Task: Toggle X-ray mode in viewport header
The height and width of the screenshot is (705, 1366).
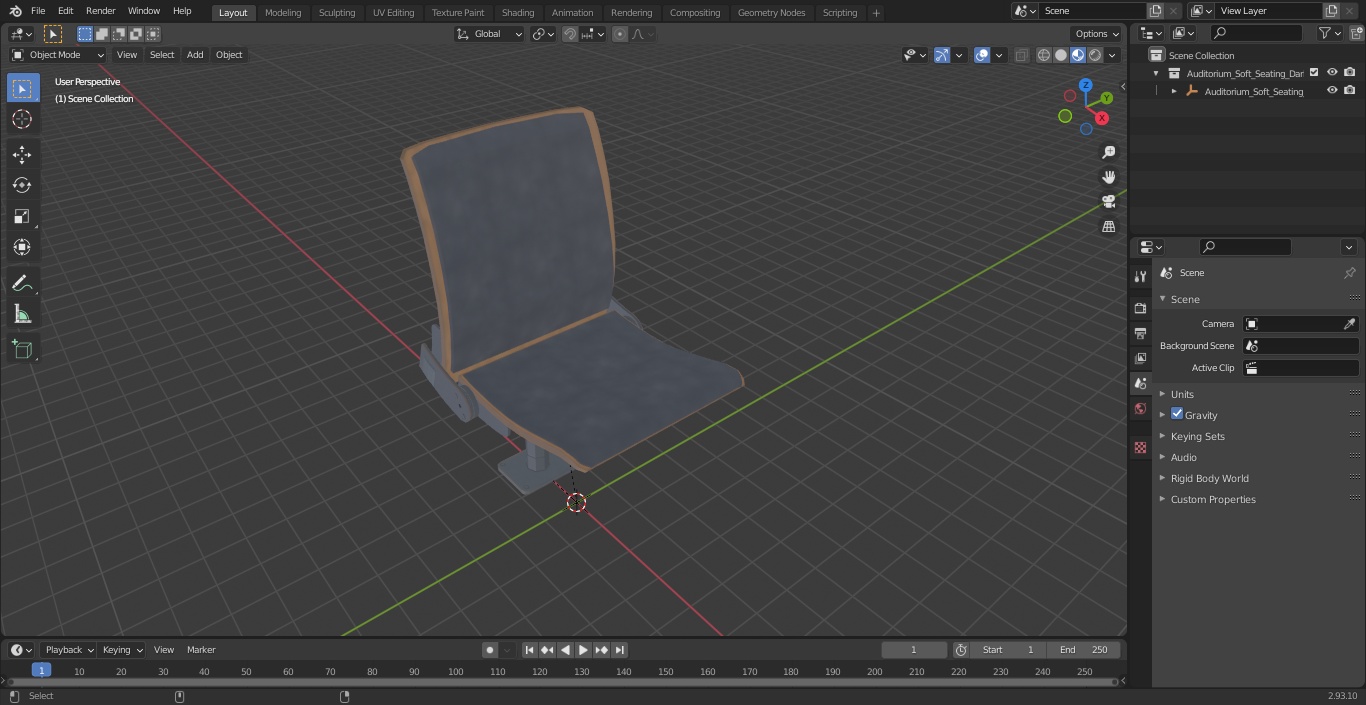Action: (x=1021, y=55)
